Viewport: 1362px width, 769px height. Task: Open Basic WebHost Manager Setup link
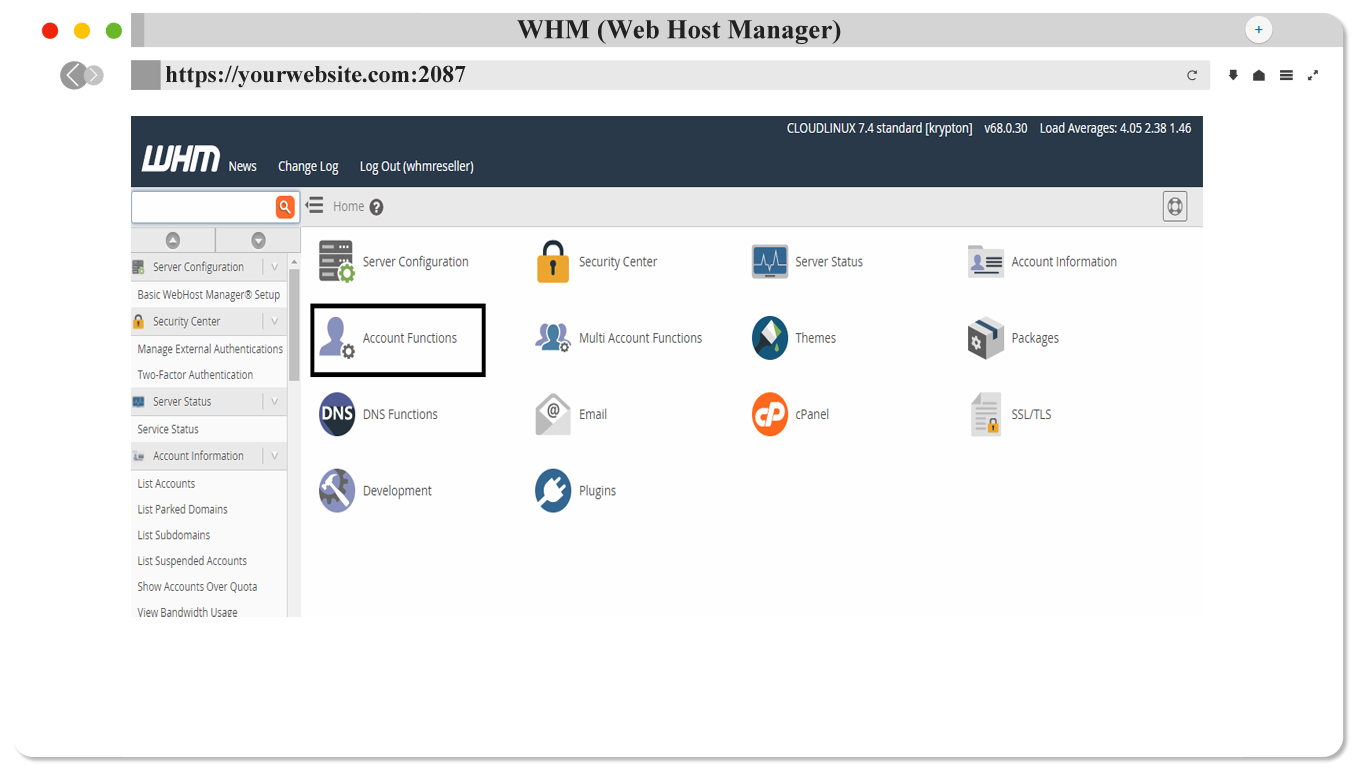[209, 295]
